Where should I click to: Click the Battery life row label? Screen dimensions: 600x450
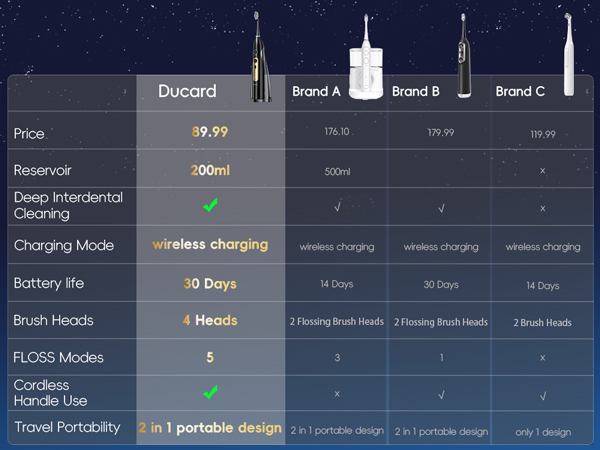click(x=49, y=283)
